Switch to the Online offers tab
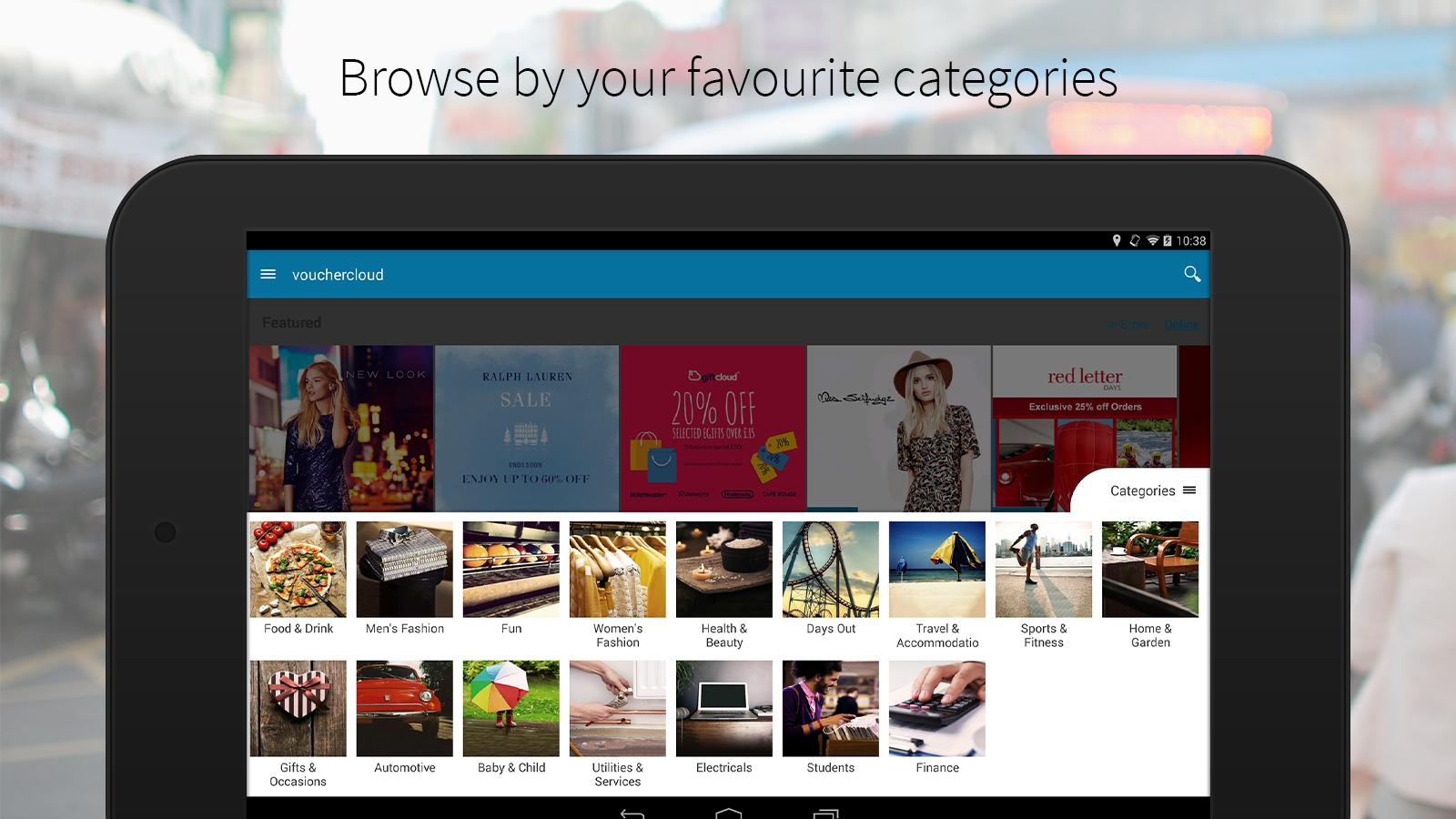The width and height of the screenshot is (1456, 819). 1182,324
